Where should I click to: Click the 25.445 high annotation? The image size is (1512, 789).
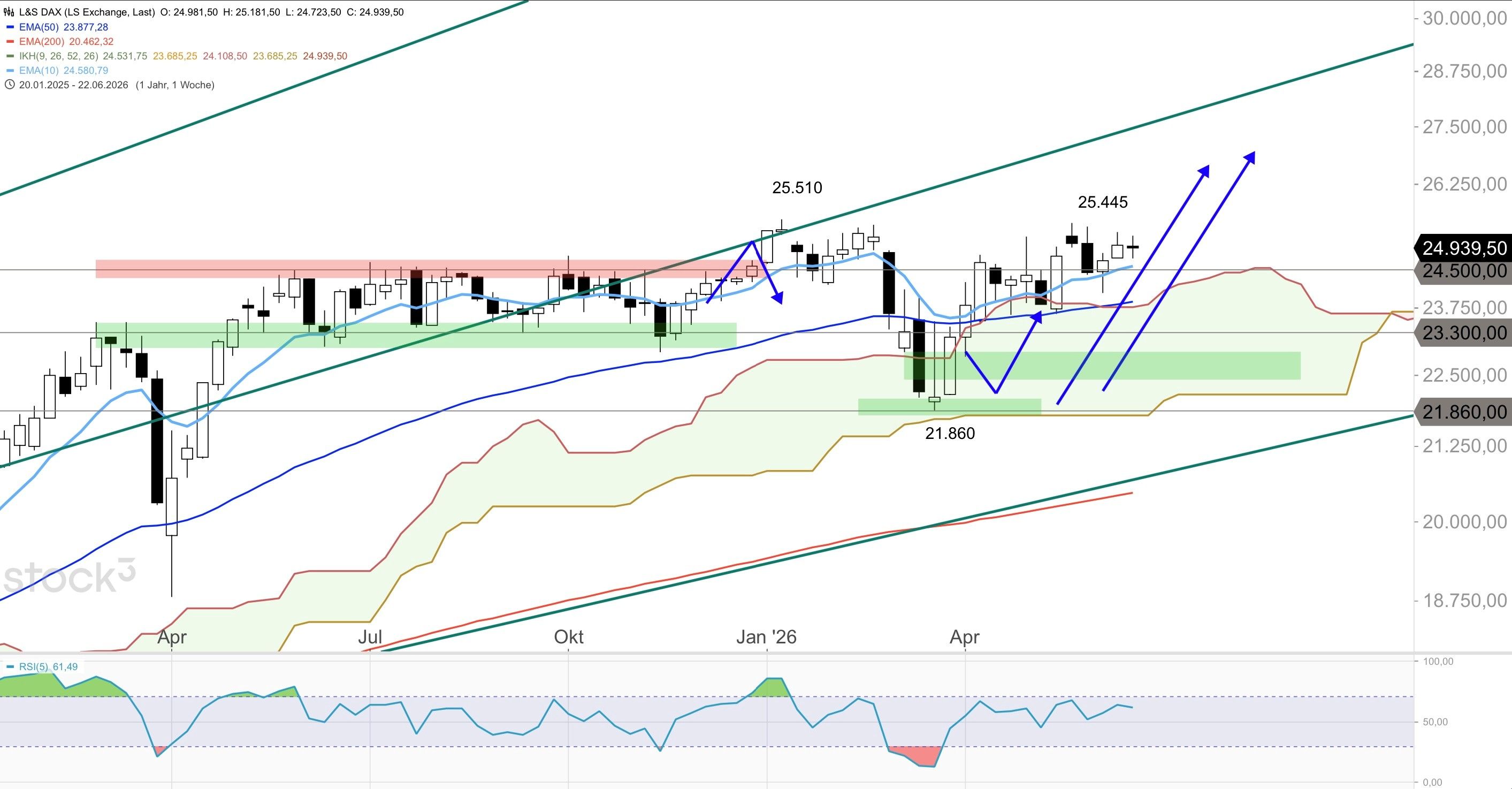coord(1103,202)
